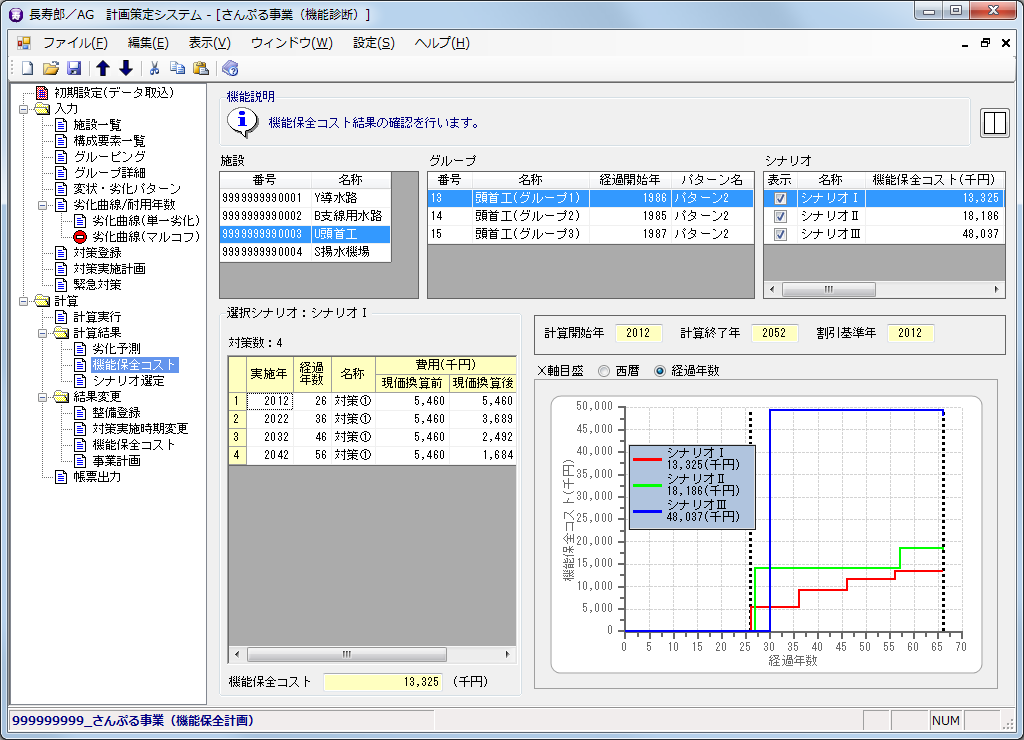Collapse the 入力 tree folder

pyautogui.click(x=24, y=109)
